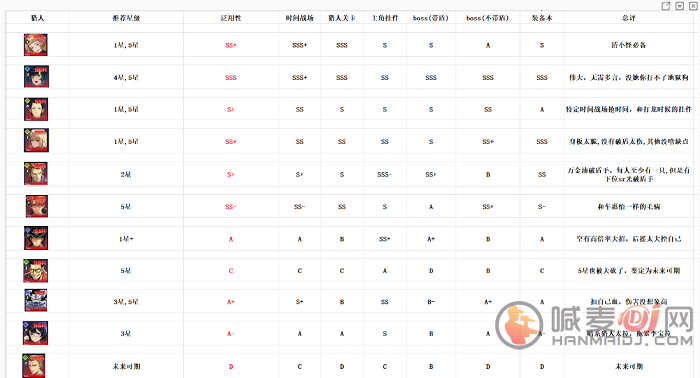
Task: Click the 扣自己血 summary cell
Action: click(629, 302)
